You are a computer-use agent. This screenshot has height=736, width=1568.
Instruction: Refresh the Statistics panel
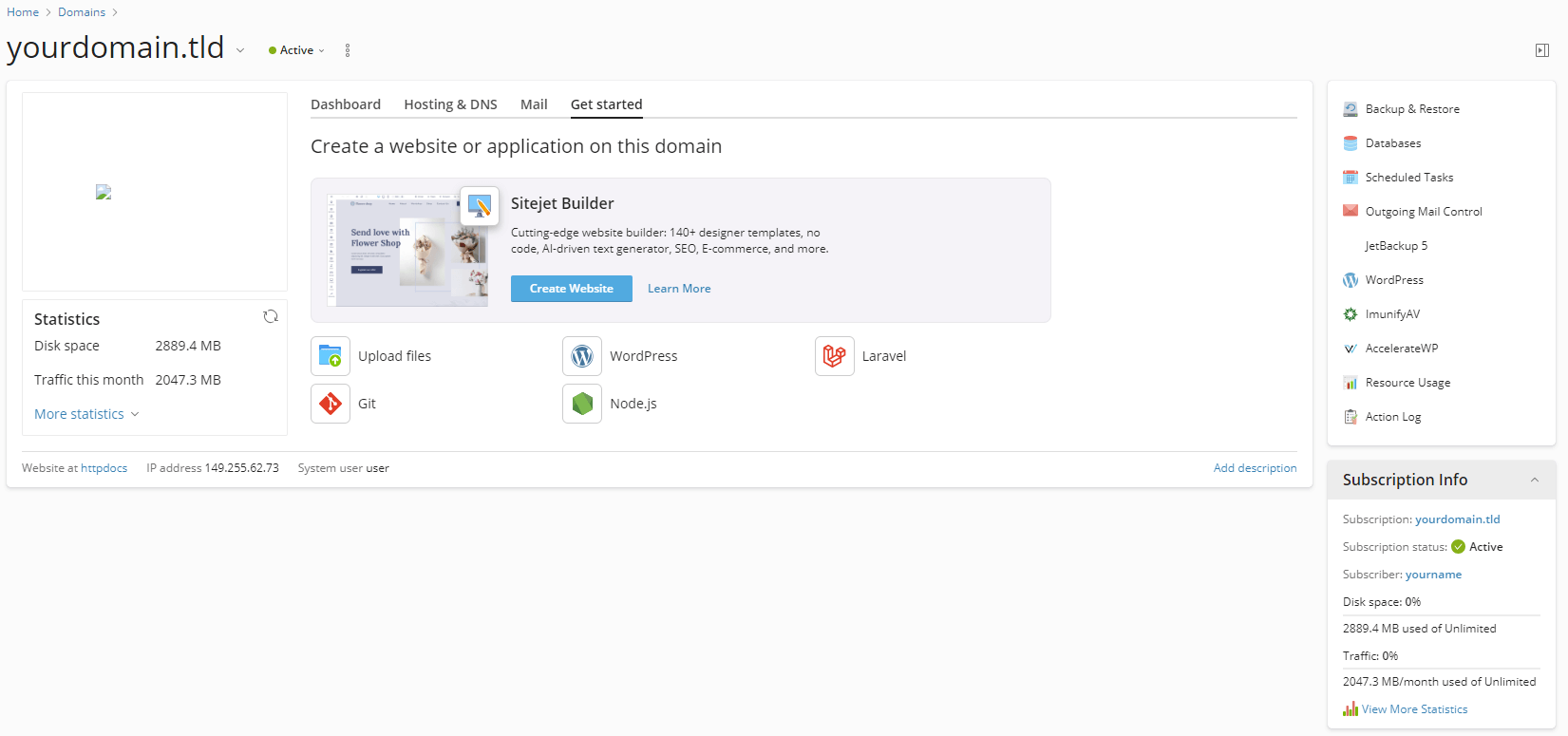point(271,316)
